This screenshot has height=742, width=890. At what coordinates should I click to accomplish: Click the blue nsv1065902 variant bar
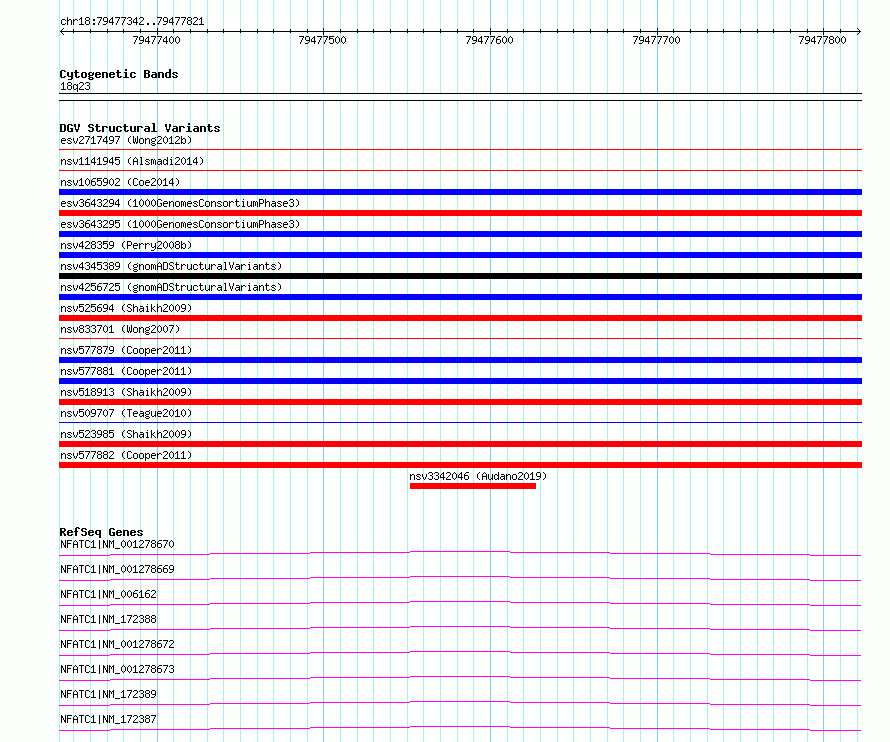point(460,192)
